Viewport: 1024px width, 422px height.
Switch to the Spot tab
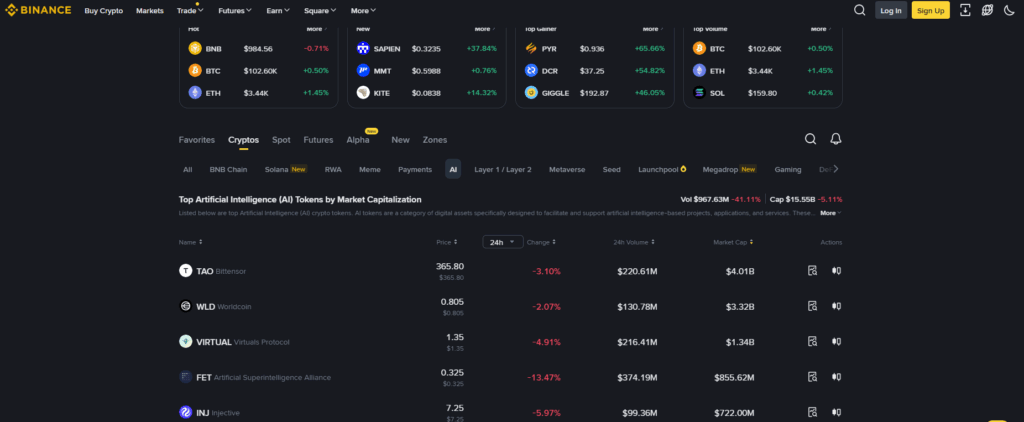pyautogui.click(x=281, y=140)
